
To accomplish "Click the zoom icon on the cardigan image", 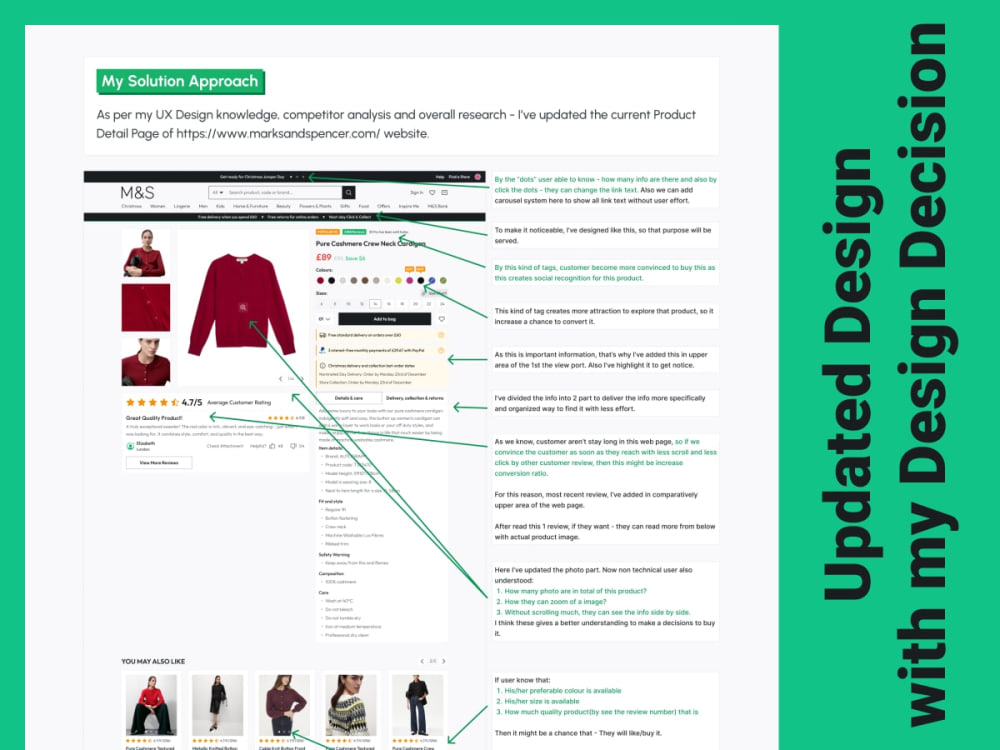I will (x=242, y=307).
